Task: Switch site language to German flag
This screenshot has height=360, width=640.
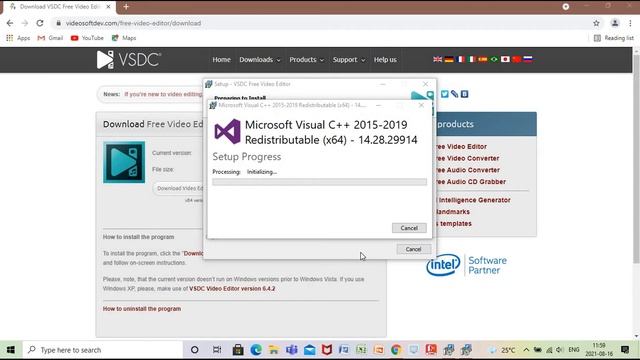Action: click(449, 59)
